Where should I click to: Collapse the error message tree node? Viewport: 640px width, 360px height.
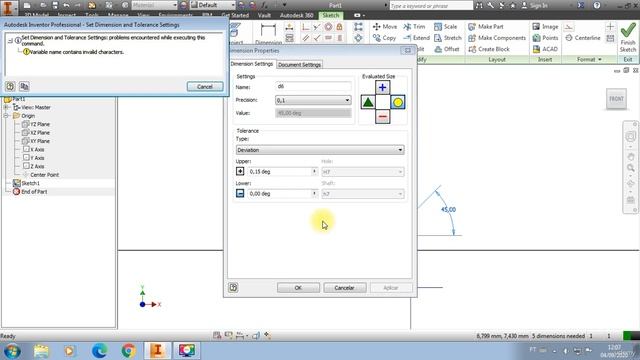click(x=11, y=40)
